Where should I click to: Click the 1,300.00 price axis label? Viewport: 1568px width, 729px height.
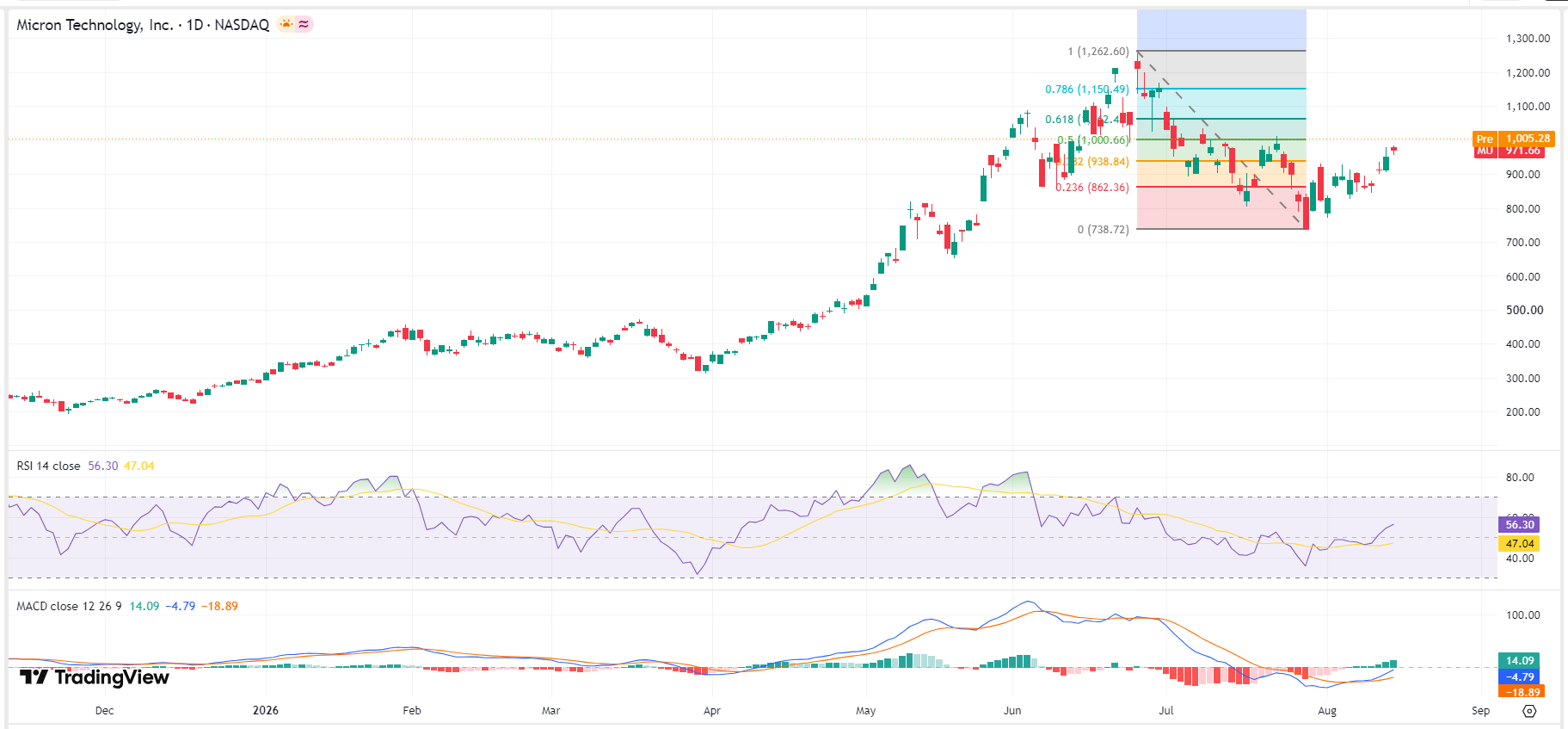point(1528,39)
